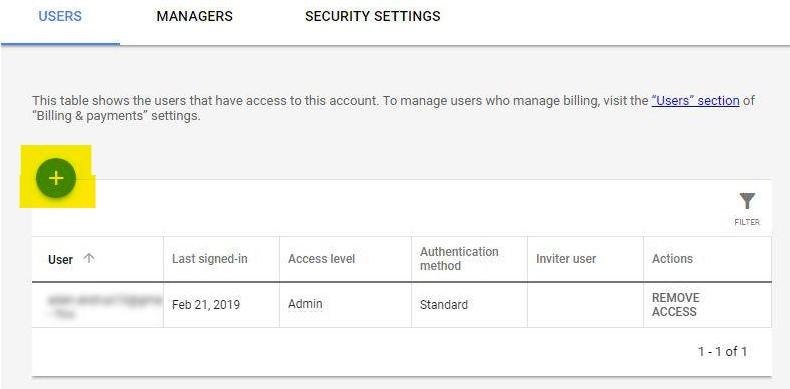Click Remove Access for the user
This screenshot has height=389, width=790.
(676, 305)
